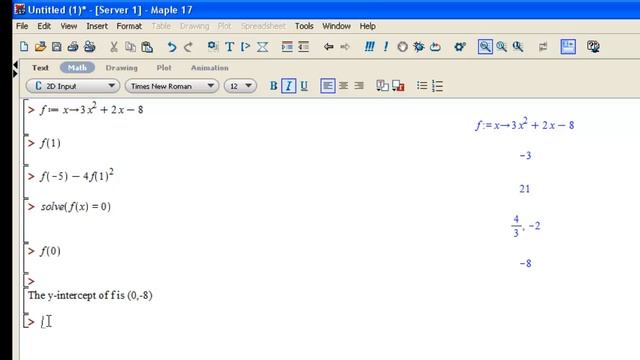Viewport: 640px width, 360px height.
Task: Interrupt the current computation
Action: (x=402, y=47)
